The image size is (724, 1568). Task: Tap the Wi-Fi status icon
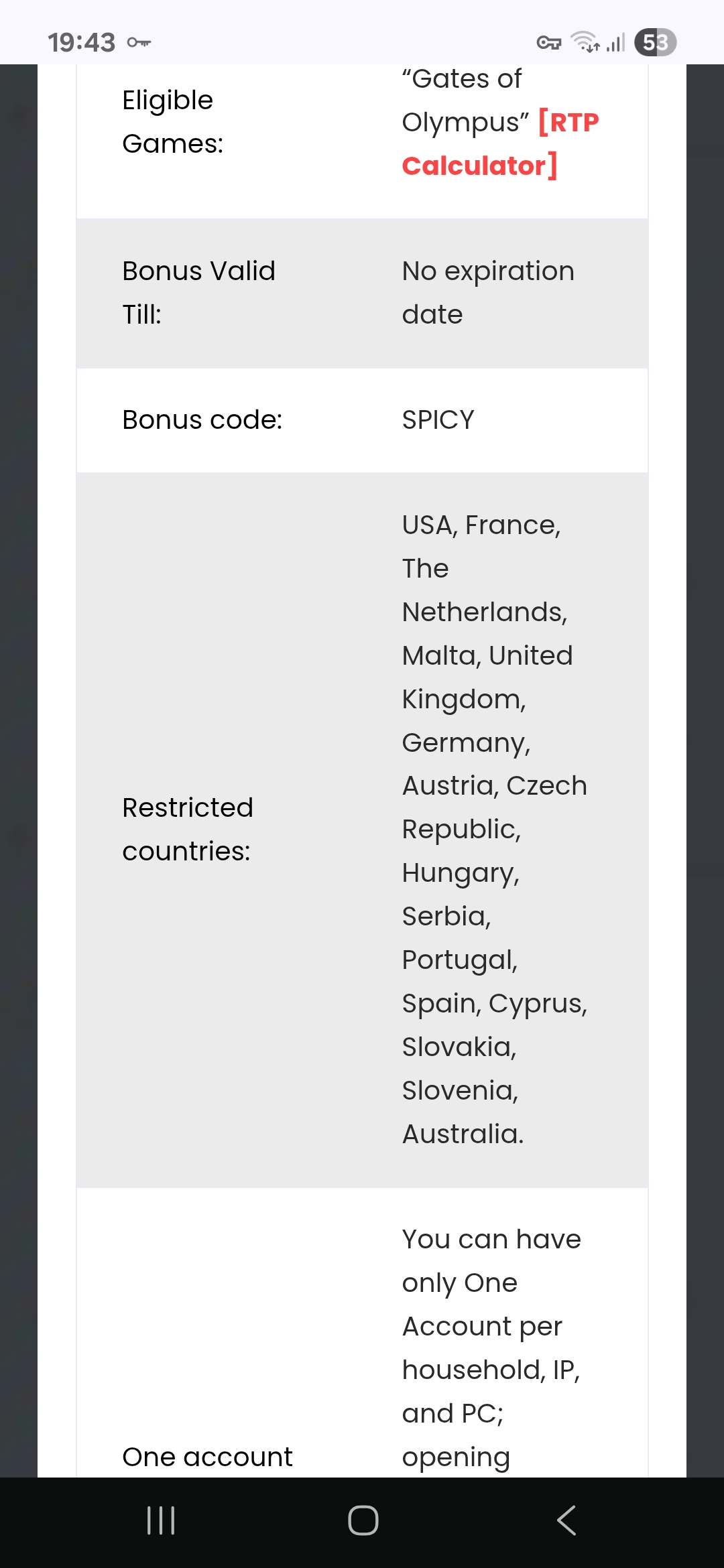coord(585,42)
